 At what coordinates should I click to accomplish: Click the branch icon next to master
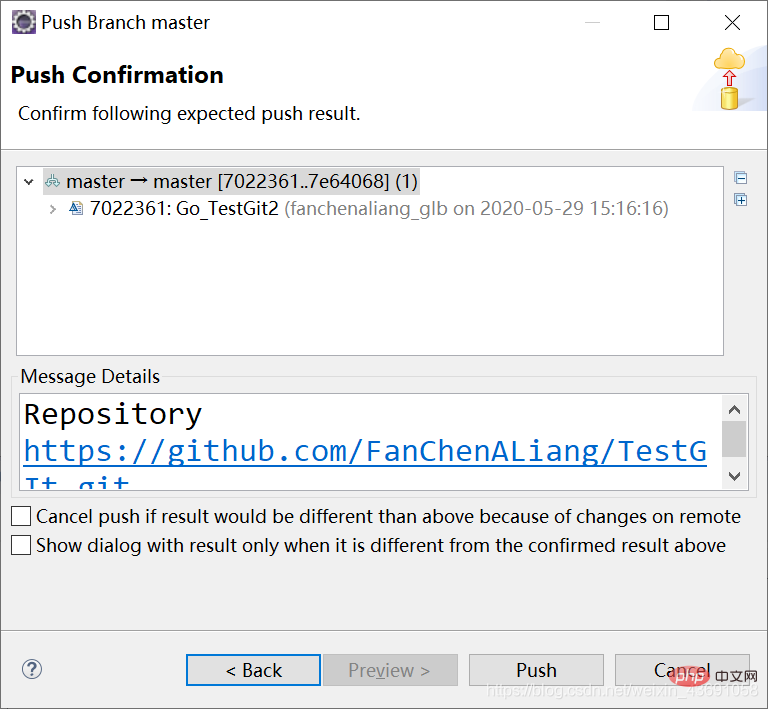[52, 182]
